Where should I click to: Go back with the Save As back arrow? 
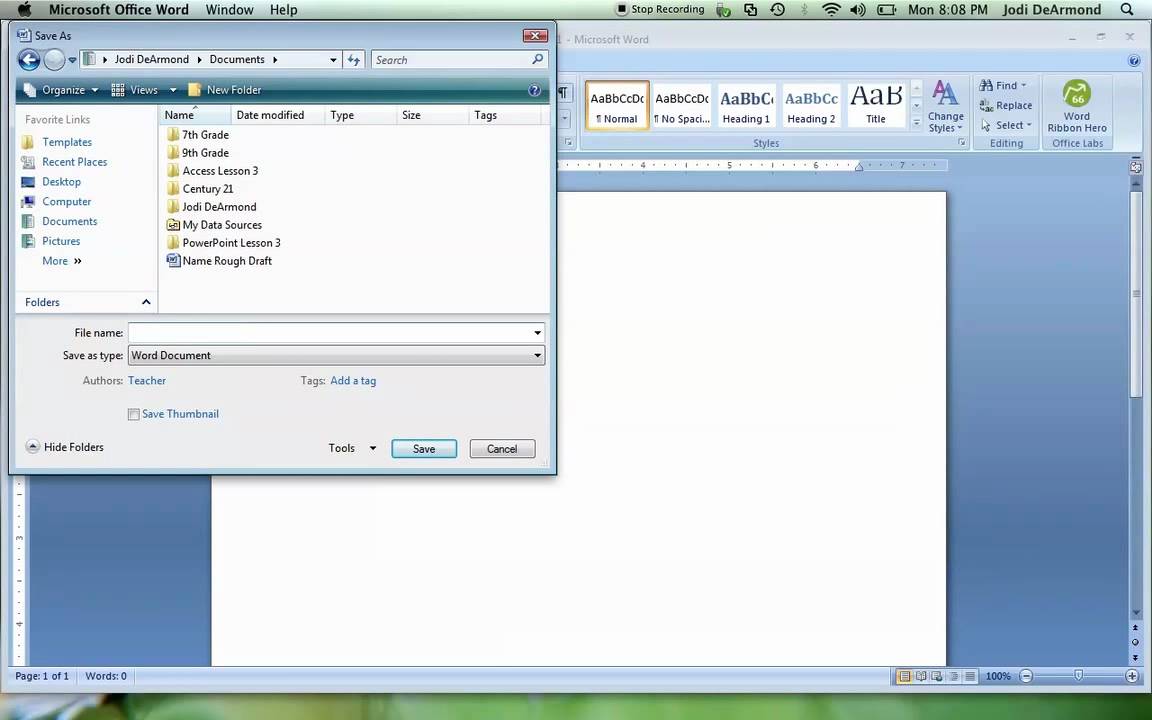coord(29,60)
